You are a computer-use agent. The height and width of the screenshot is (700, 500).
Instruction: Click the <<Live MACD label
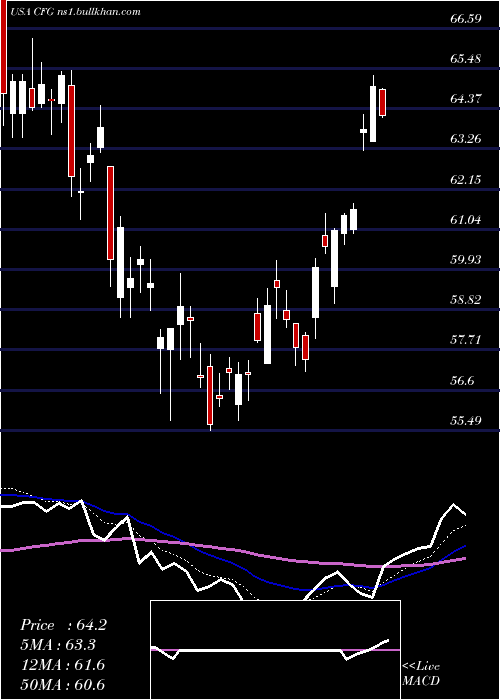421,674
